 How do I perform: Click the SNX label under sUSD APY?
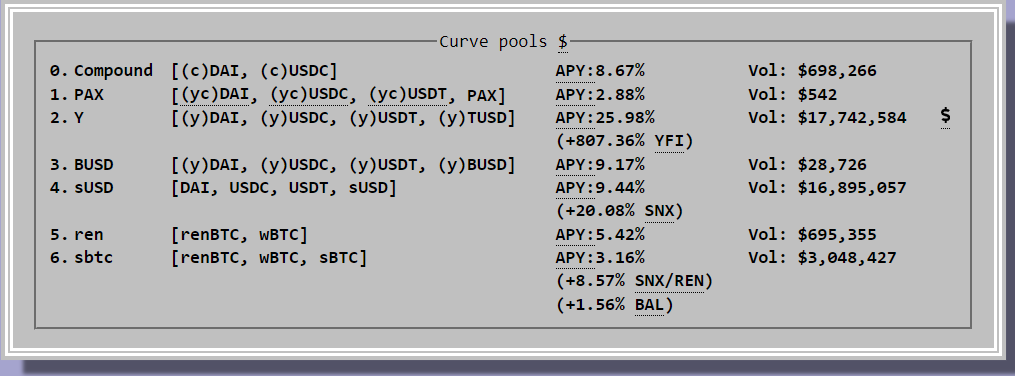[x=659, y=212]
